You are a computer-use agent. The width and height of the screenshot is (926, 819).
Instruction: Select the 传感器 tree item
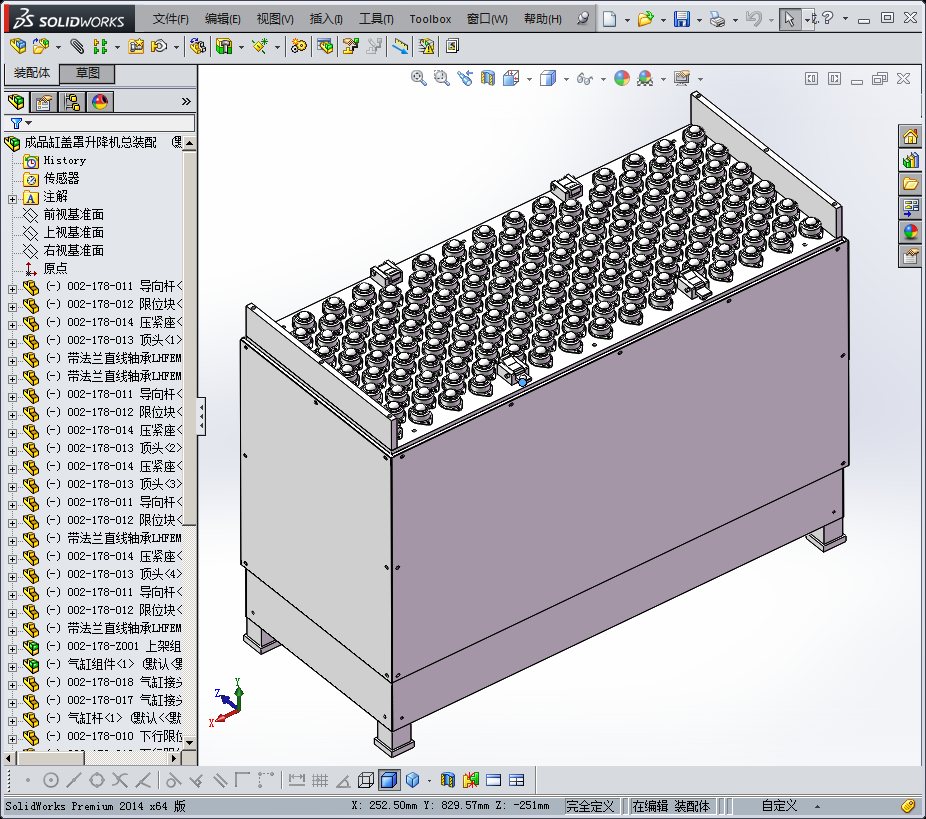61,178
